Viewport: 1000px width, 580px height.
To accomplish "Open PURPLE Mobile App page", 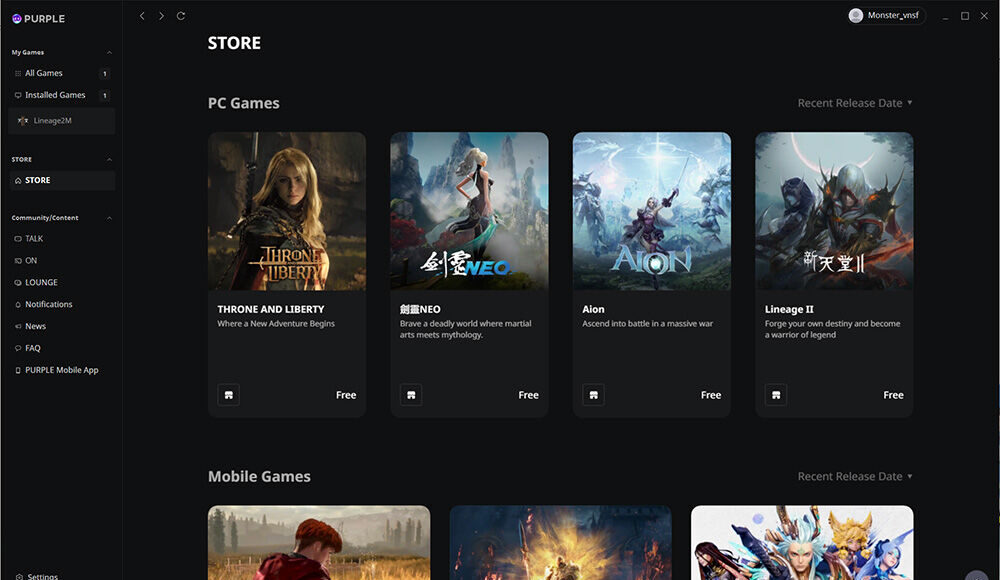I will (62, 370).
